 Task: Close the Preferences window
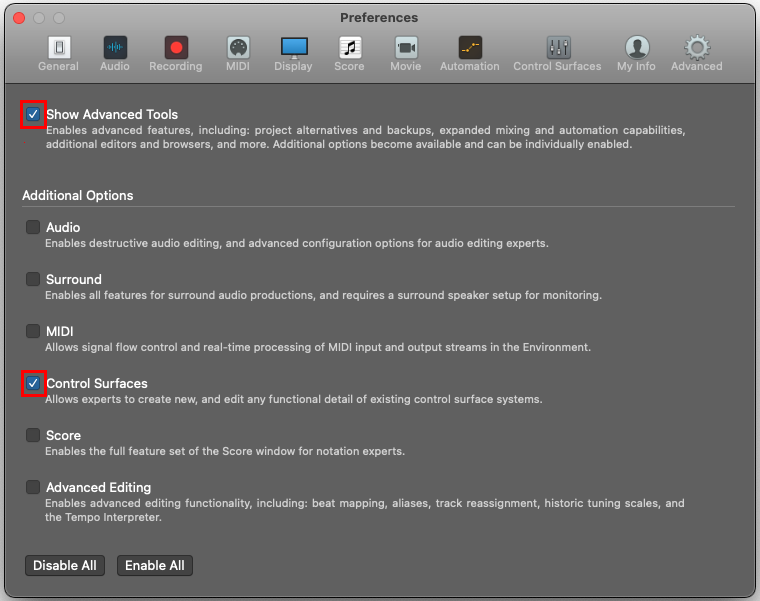(x=19, y=18)
